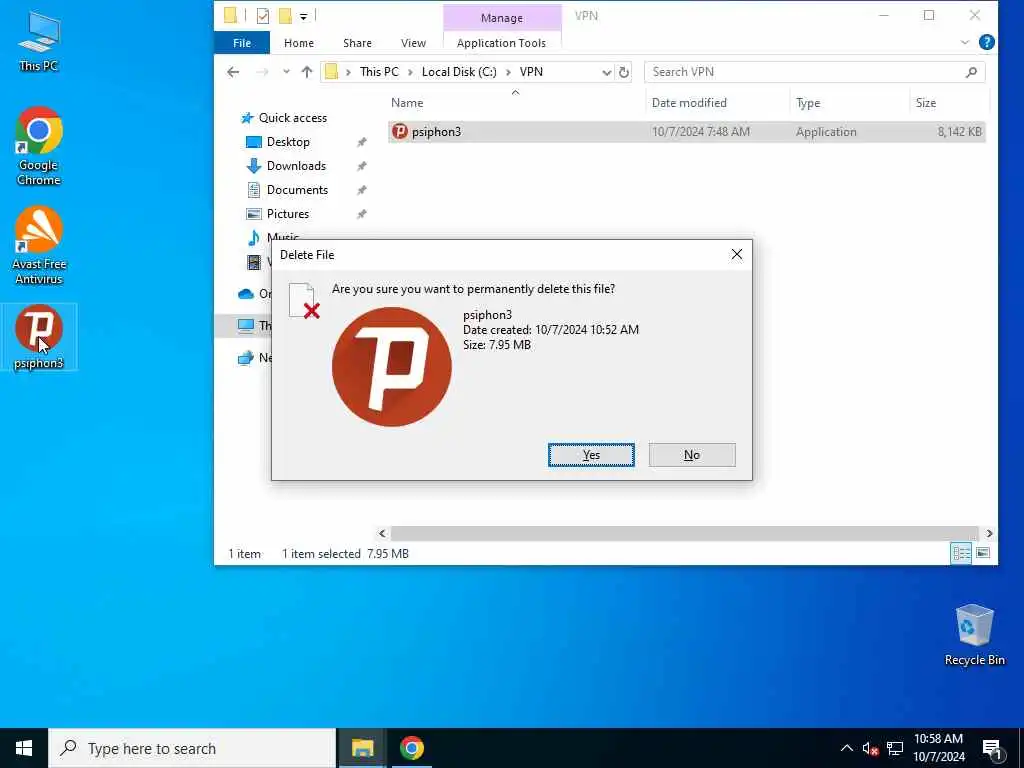Open the recent locations dropdown arrow
This screenshot has width=1024, height=768.
pos(286,72)
